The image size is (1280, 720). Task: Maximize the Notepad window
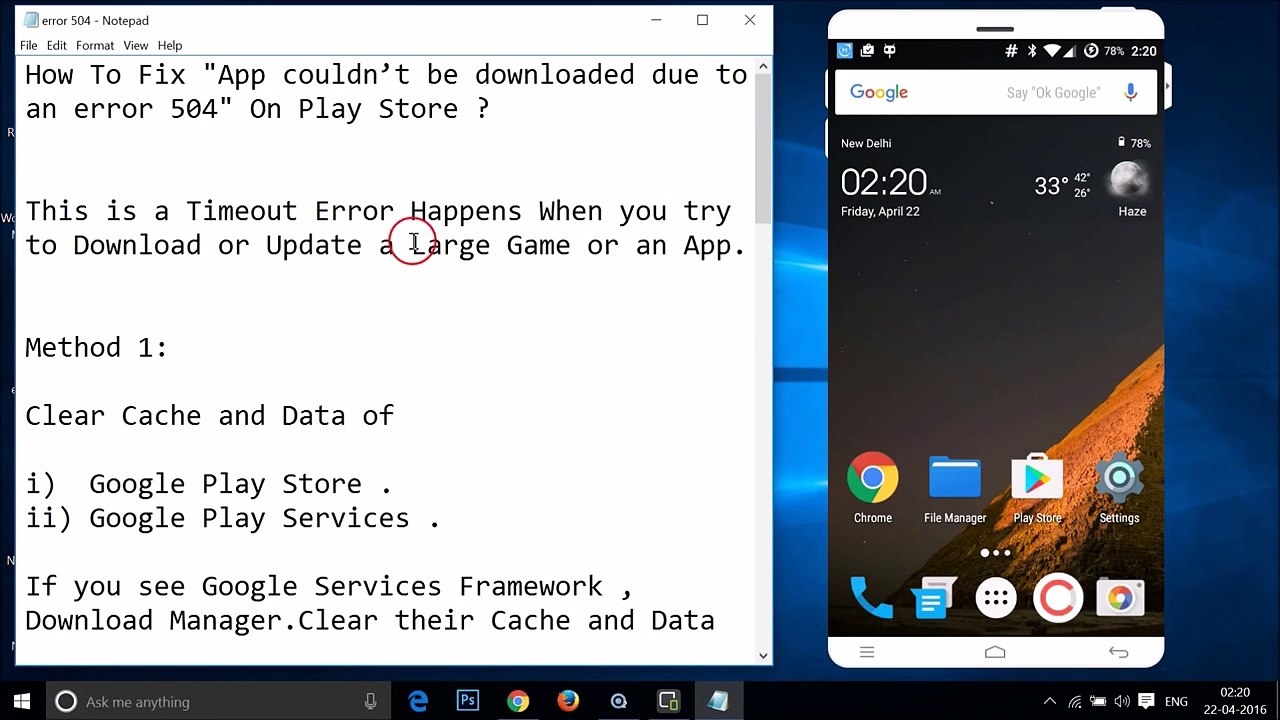coord(702,20)
